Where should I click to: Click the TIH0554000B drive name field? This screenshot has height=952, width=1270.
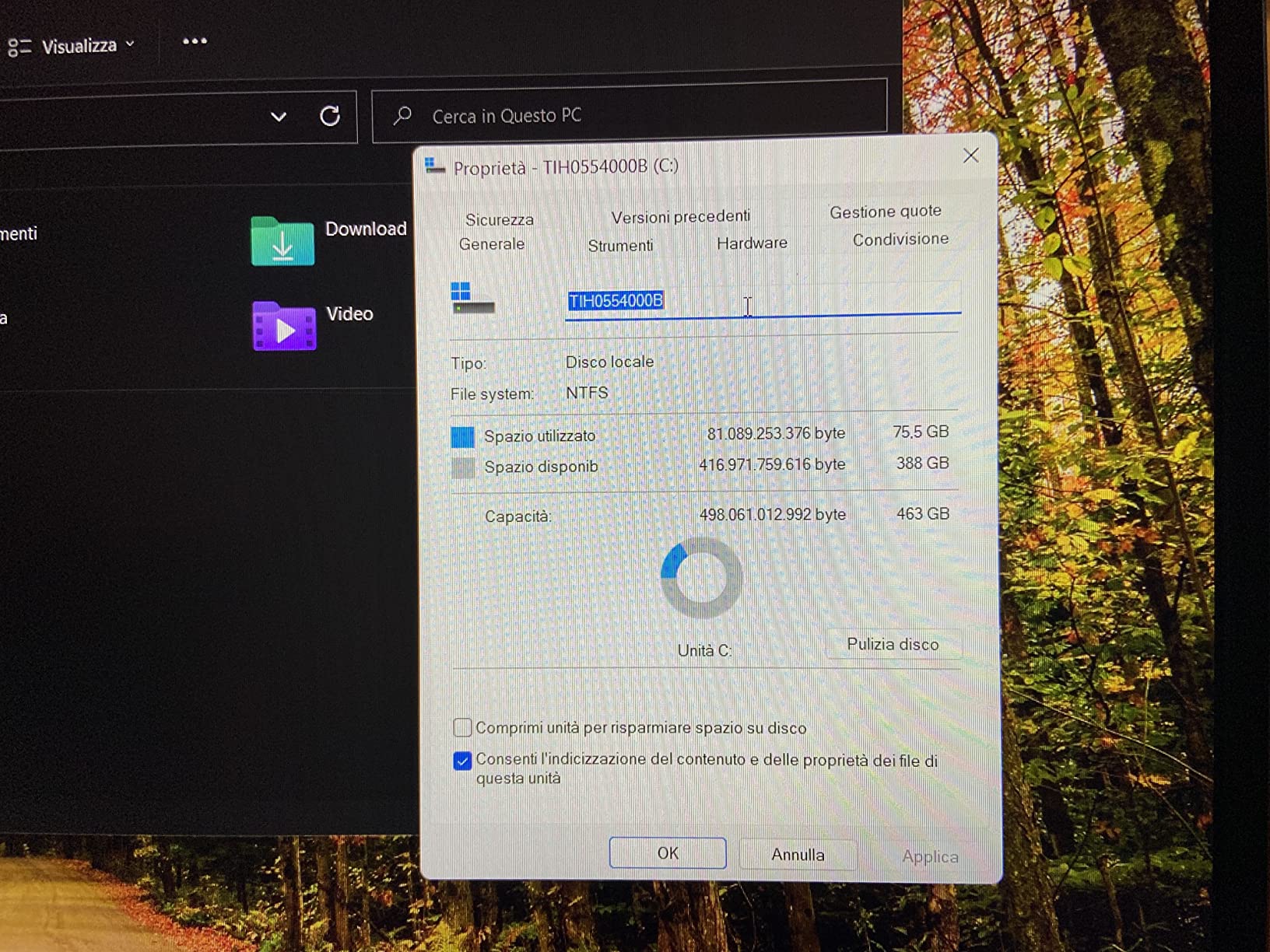pyautogui.click(x=763, y=300)
